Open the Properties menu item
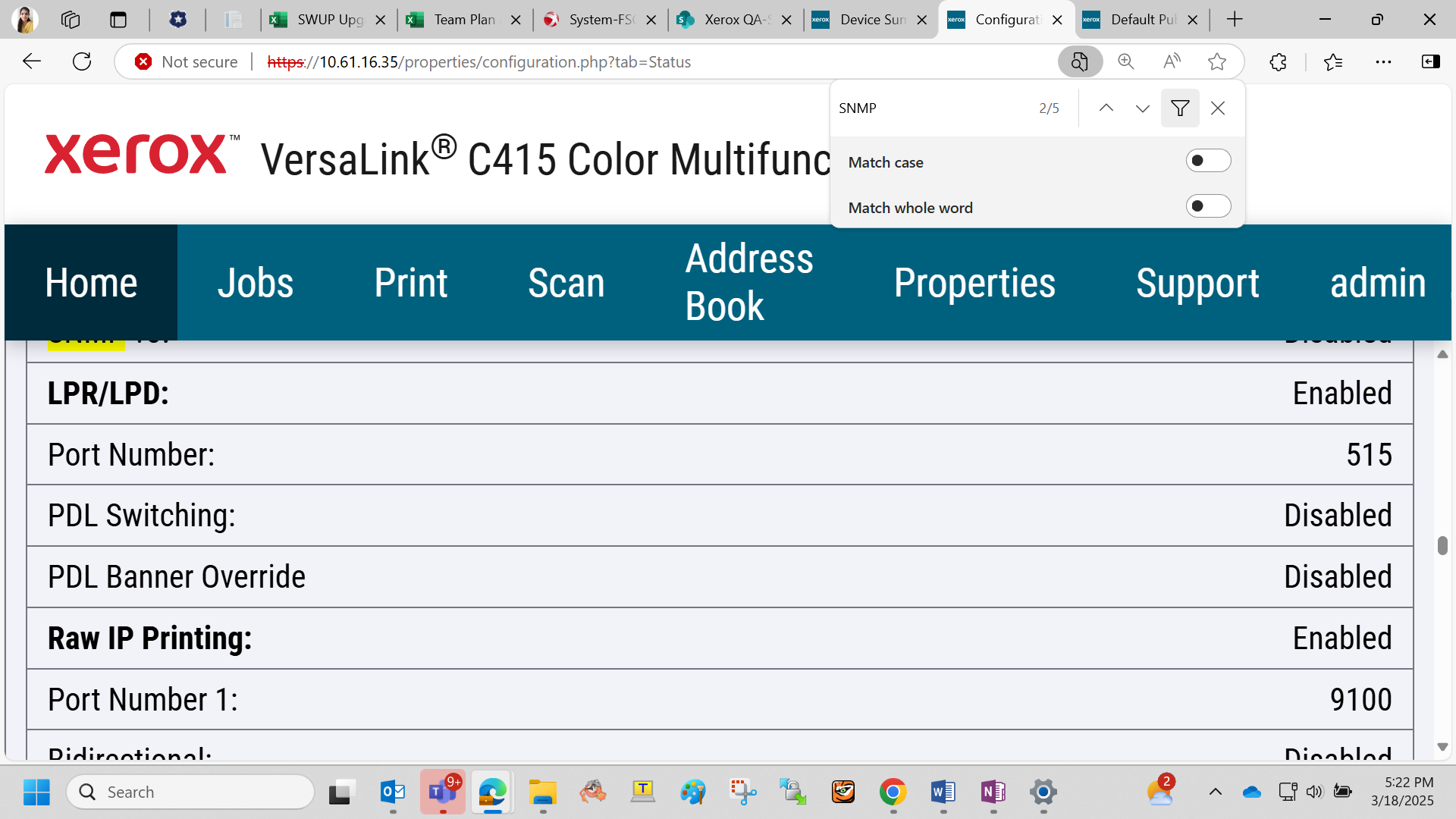 [974, 283]
